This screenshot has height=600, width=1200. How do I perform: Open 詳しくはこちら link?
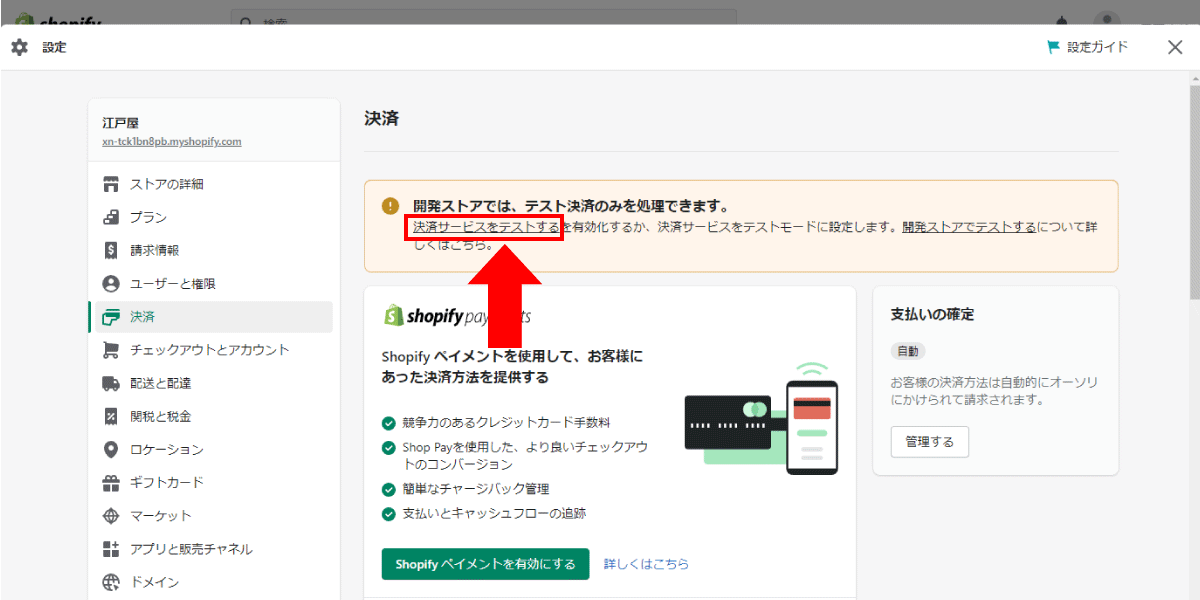646,564
